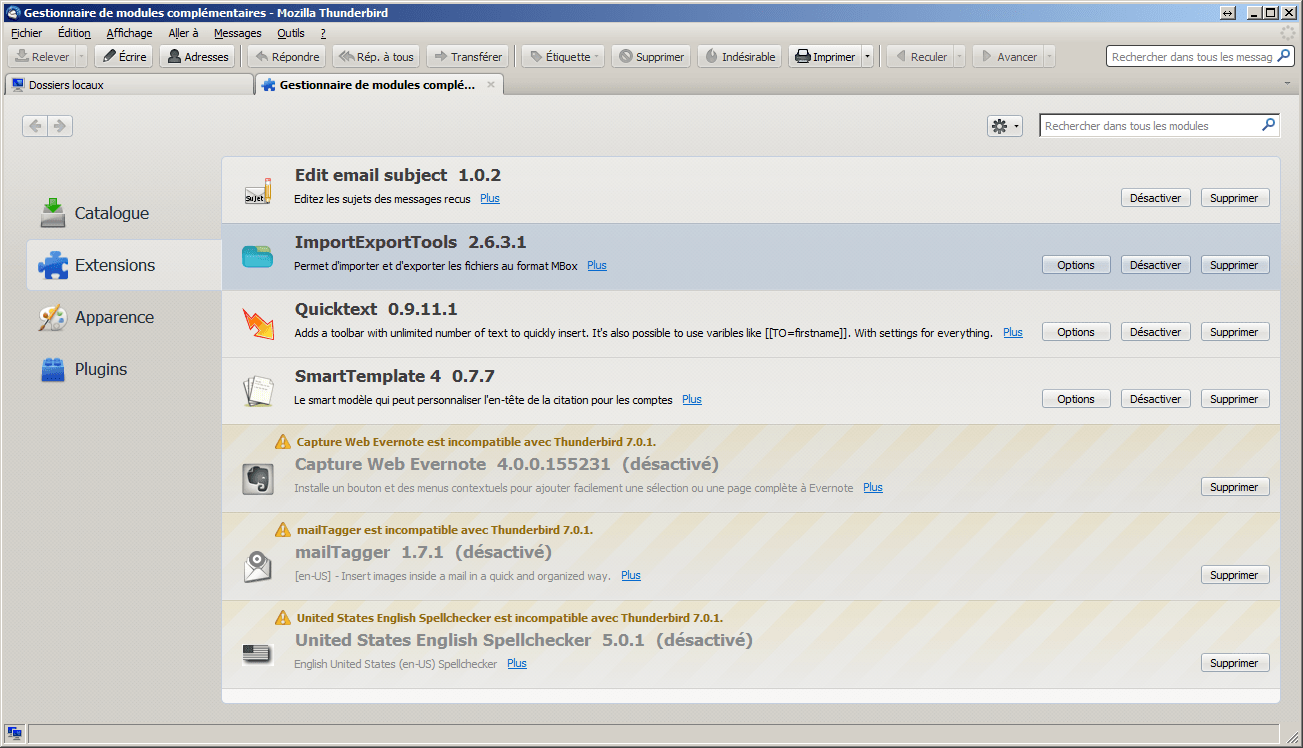Disable ImportExportTools with Désactiver
Viewport: 1303px width, 748px height.
click(1156, 265)
